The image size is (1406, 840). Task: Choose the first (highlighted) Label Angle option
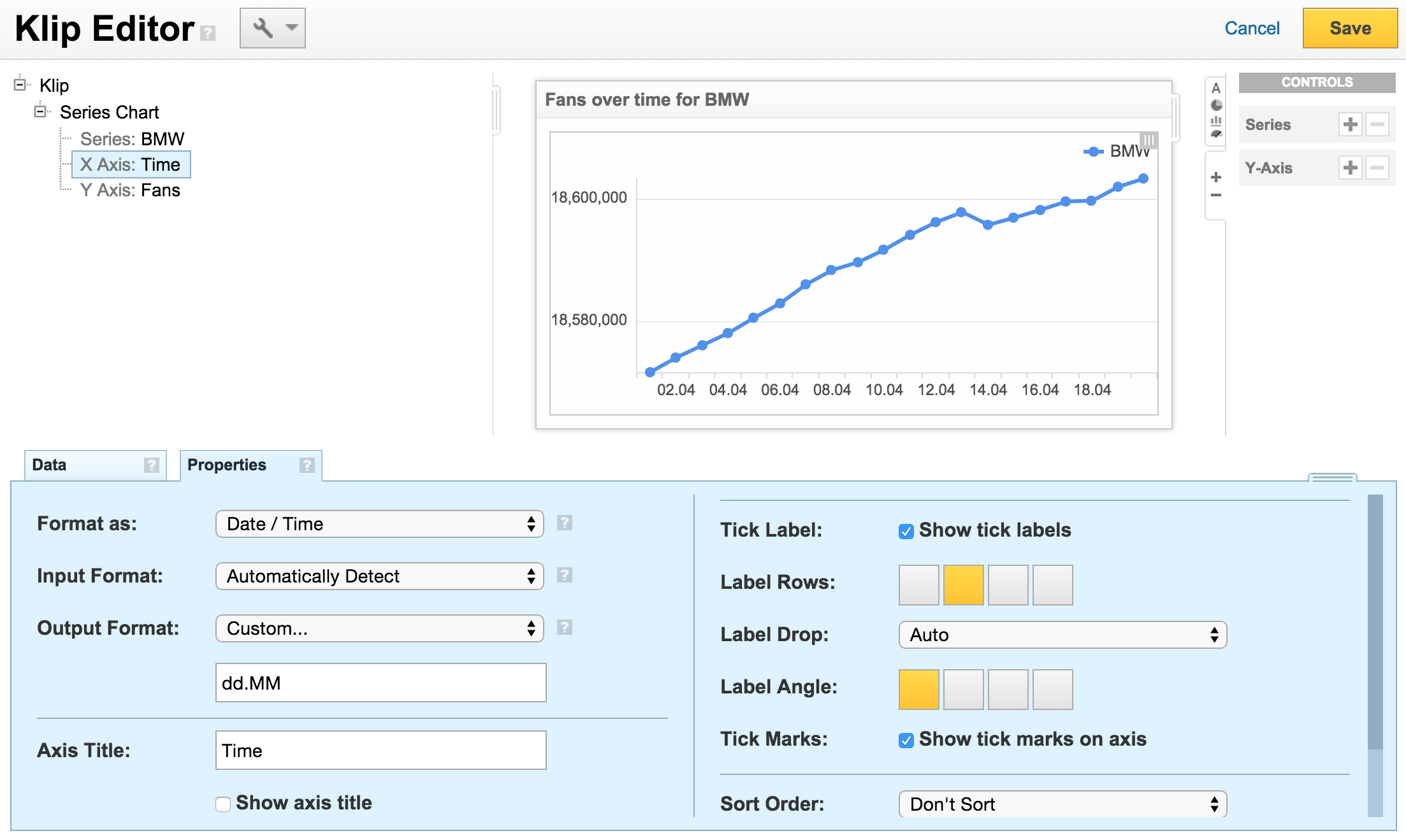click(918, 689)
